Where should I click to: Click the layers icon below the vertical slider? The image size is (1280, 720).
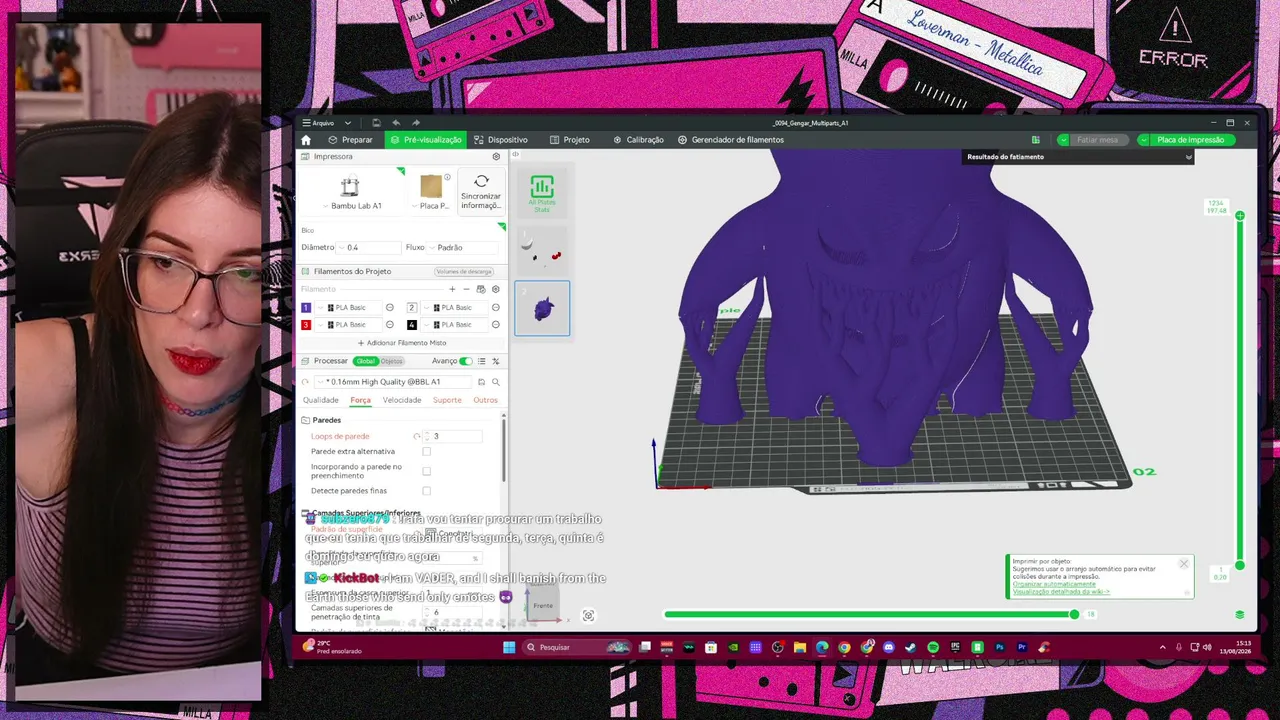[1240, 615]
